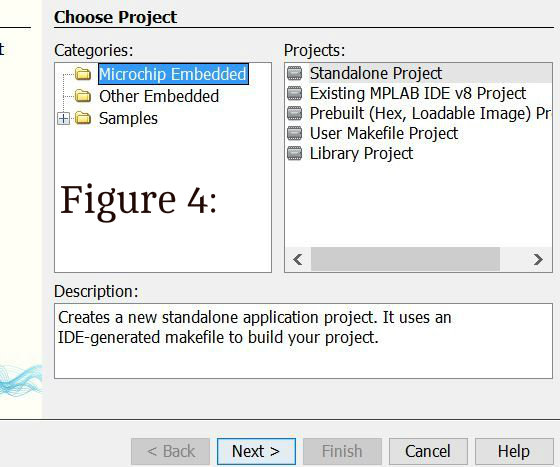Open the wizard Help button
The width and height of the screenshot is (560, 467).
514,451
